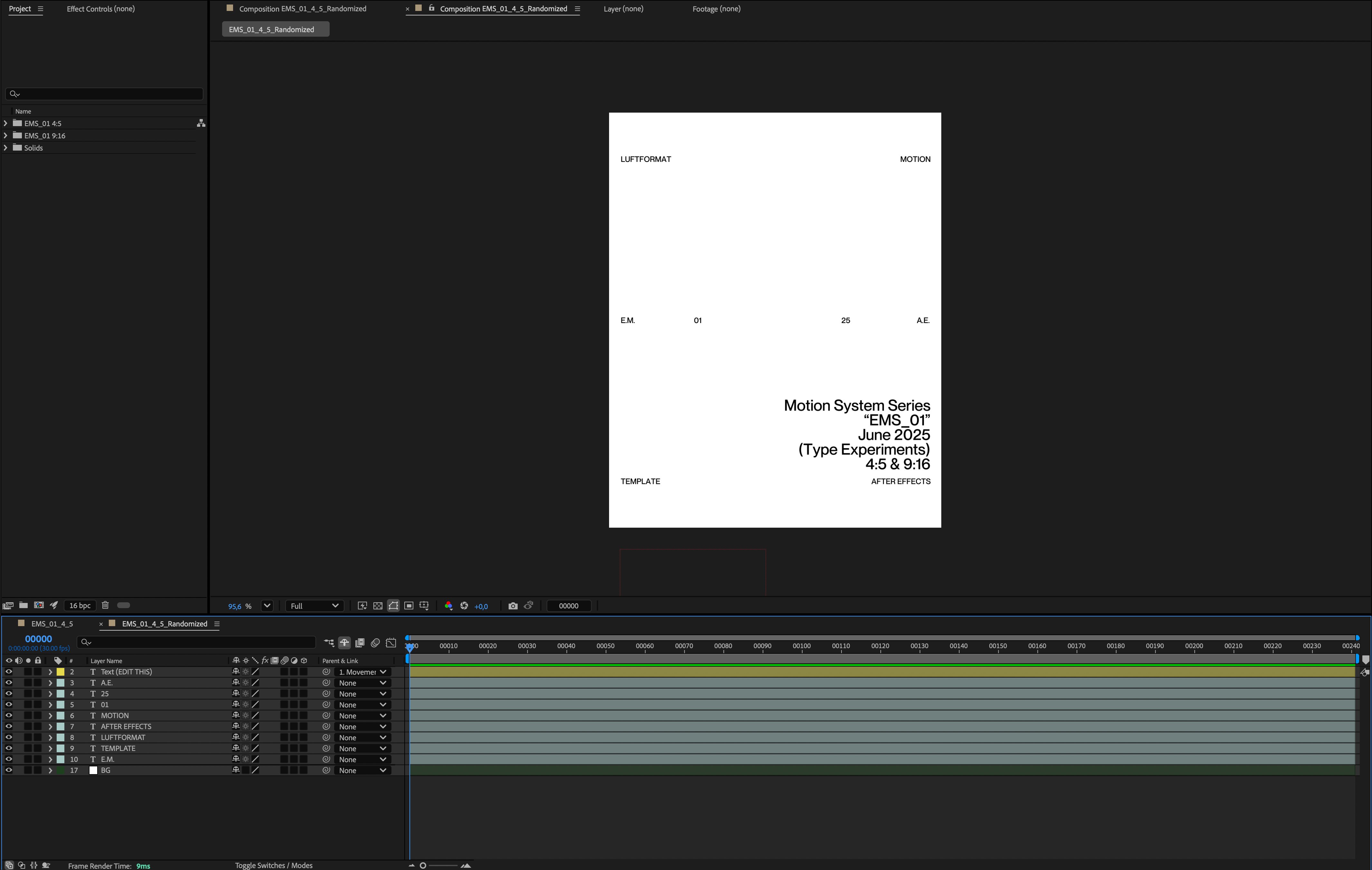The image size is (1372, 870).
Task: Toggle visibility of the MOTION layer
Action: click(9, 715)
